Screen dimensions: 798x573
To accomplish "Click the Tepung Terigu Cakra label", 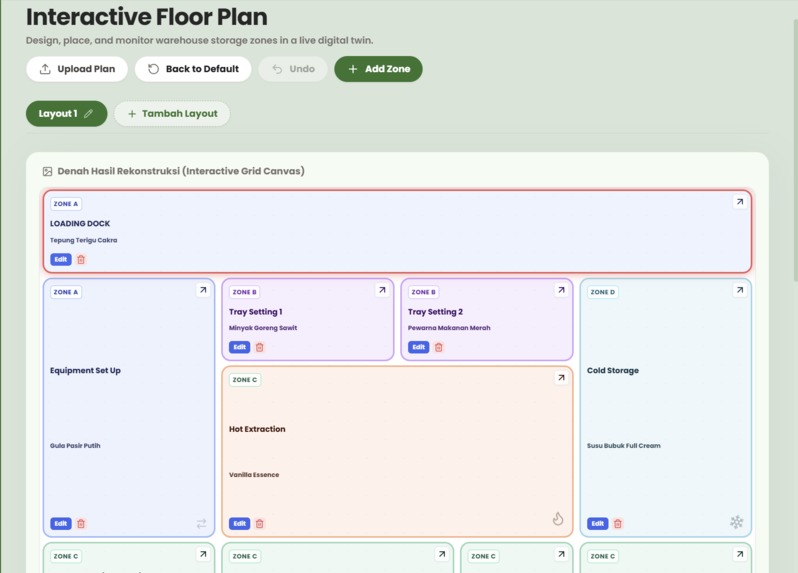I will pos(83,240).
